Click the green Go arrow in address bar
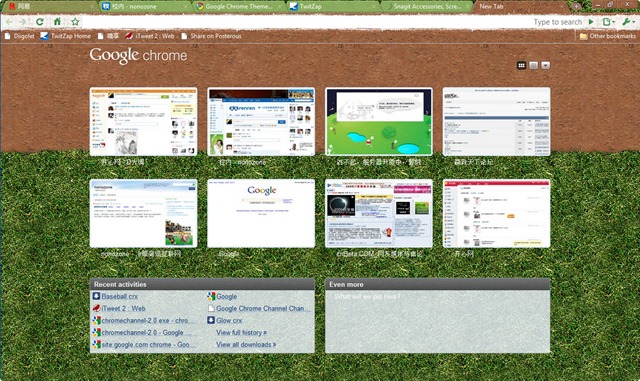 pos(591,22)
